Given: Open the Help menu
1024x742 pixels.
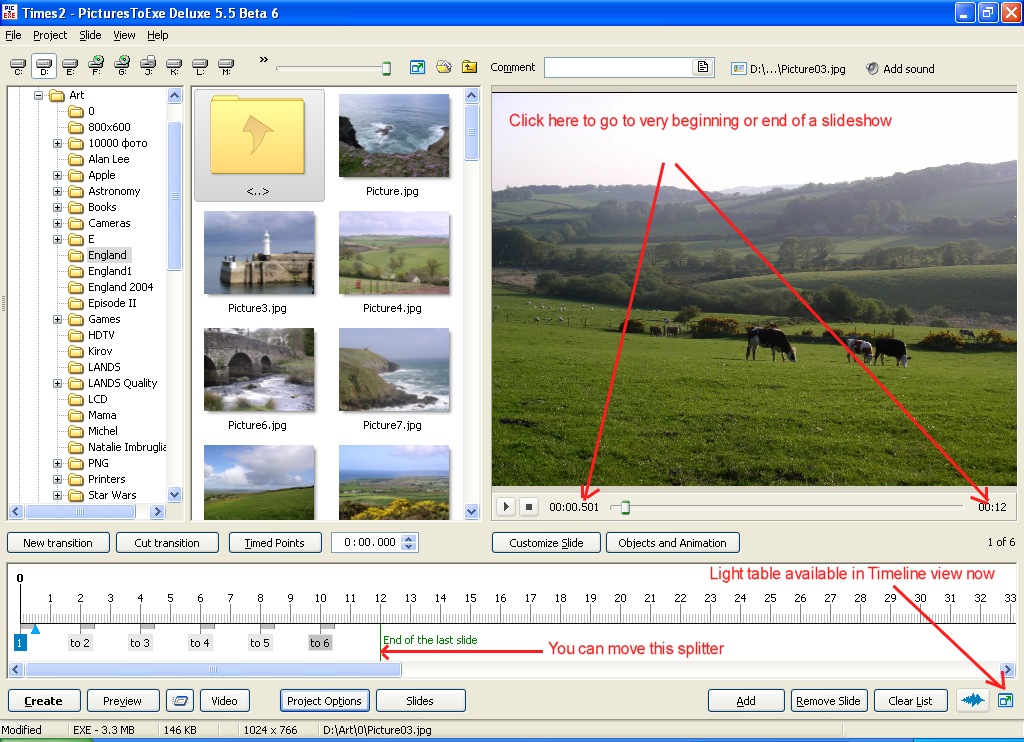Looking at the screenshot, I should tap(157, 35).
